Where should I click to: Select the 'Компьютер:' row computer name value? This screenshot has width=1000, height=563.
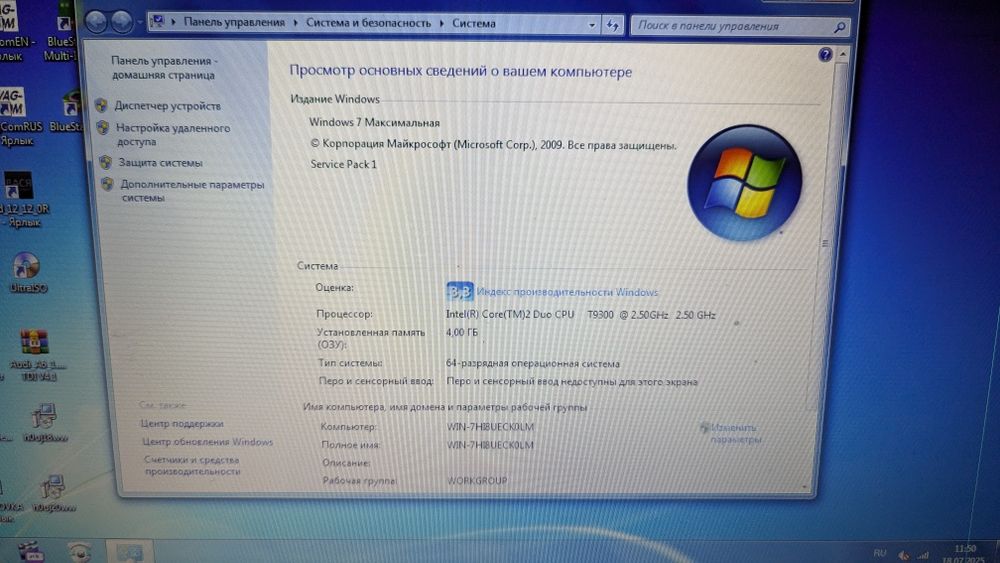[490, 427]
